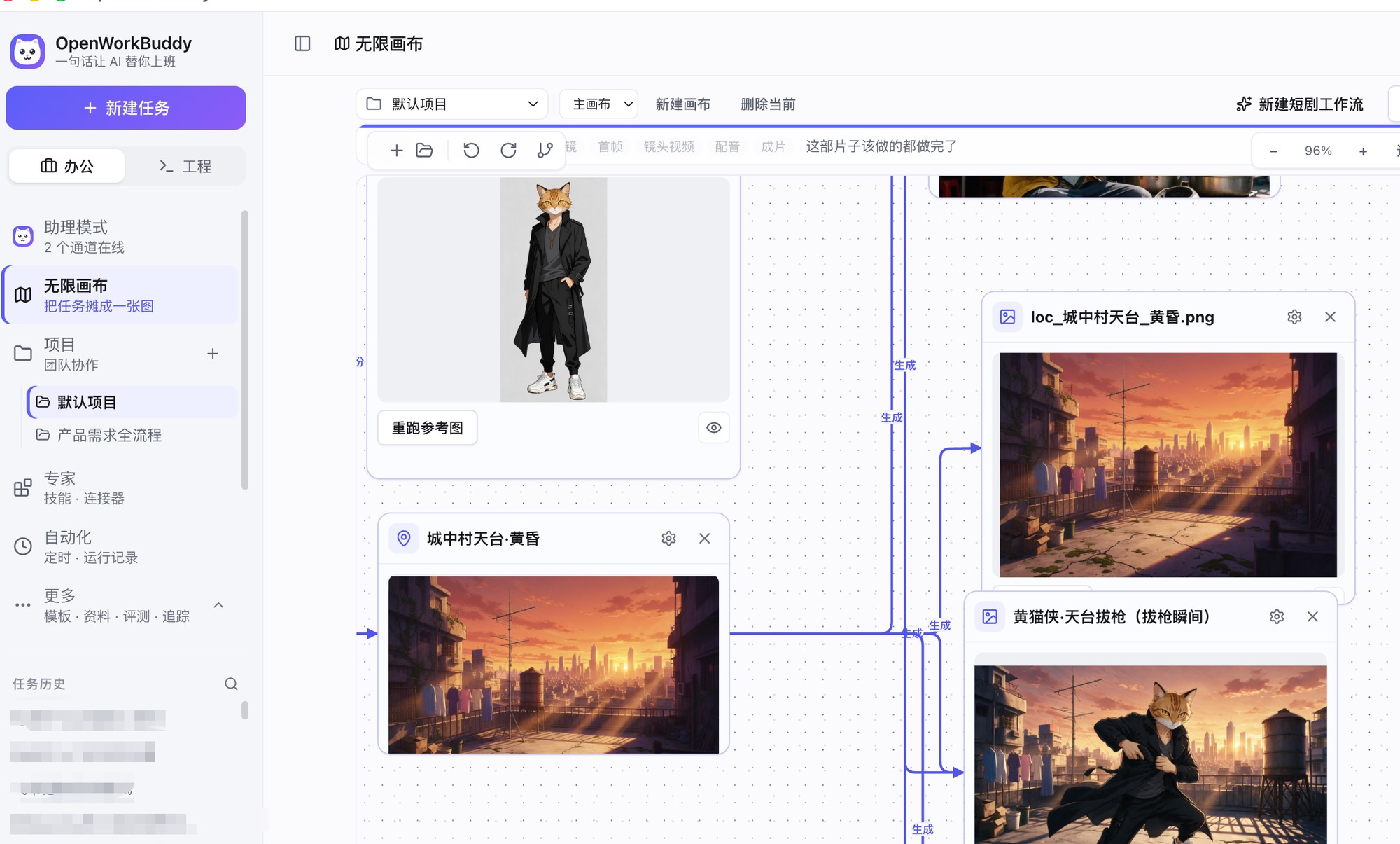Click the add node plus icon
The height and width of the screenshot is (844, 1400).
396,150
